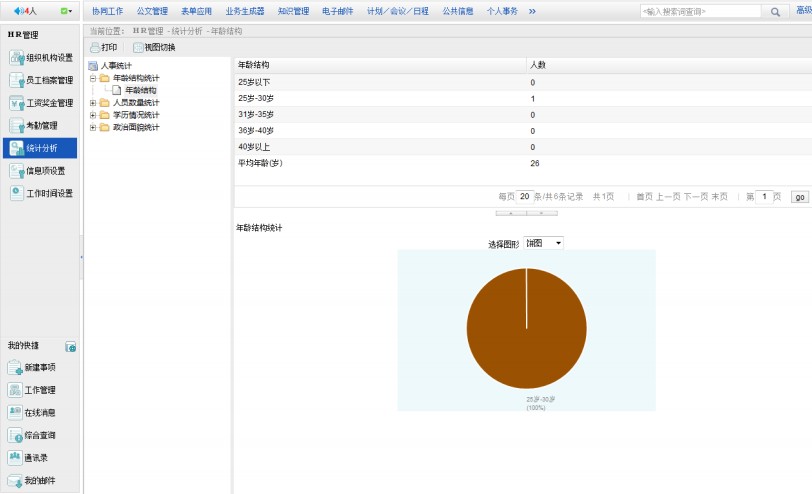Select the 学历情况统计 folder label

136,115
